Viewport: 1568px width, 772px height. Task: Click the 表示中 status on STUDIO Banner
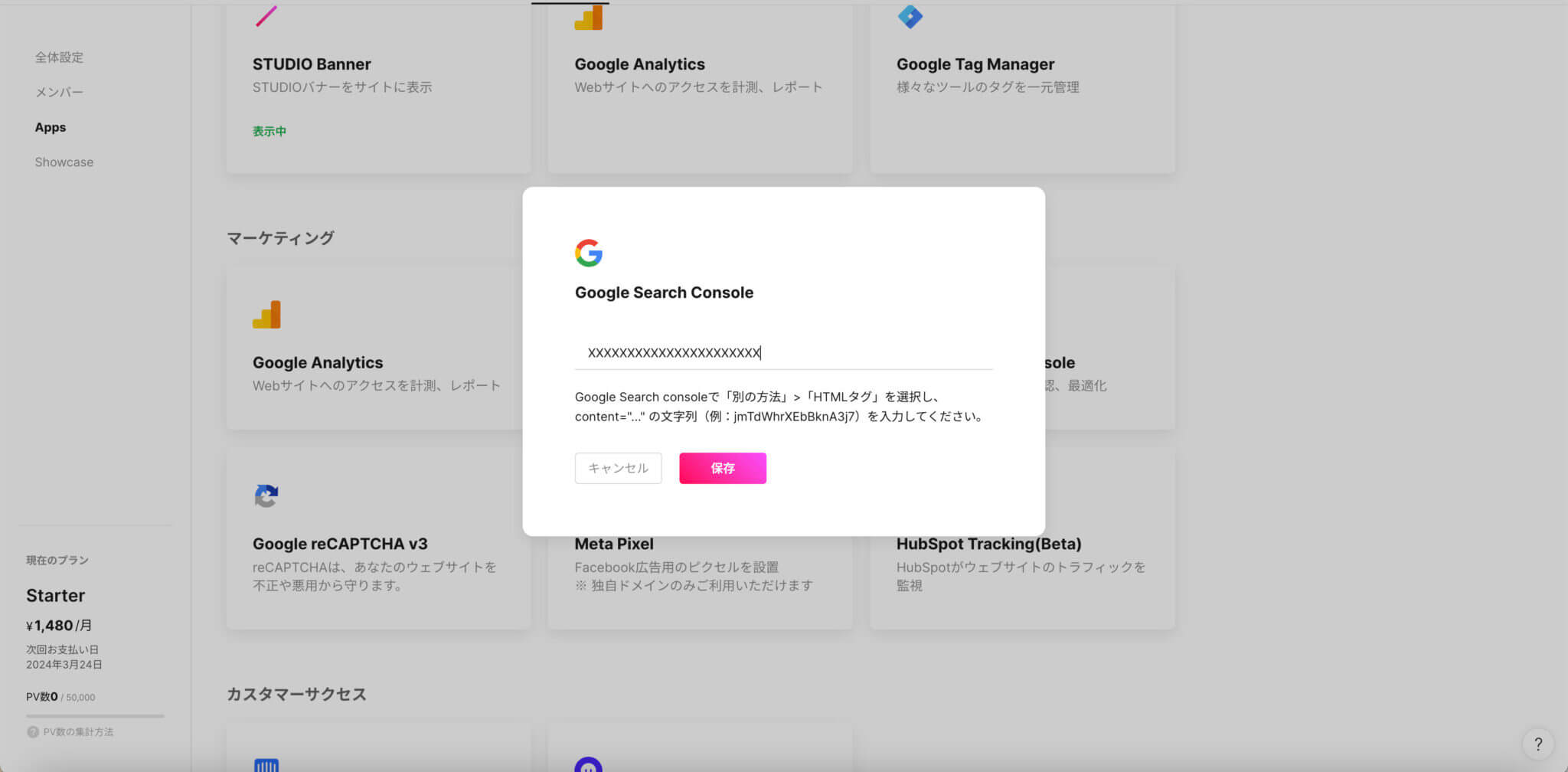click(269, 131)
